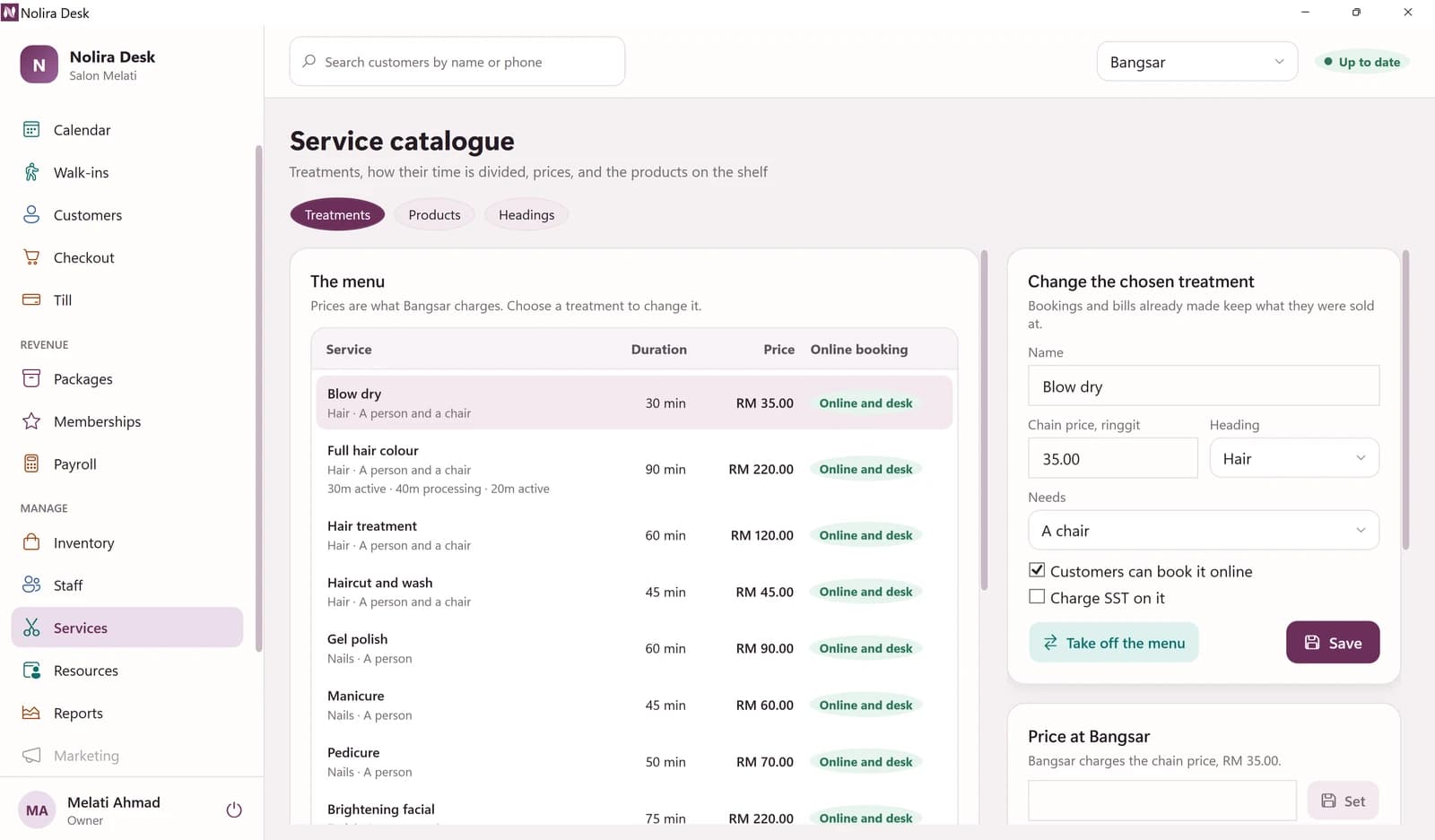Select the Pedicure treatment row
The width and height of the screenshot is (1435, 840).
634,762
